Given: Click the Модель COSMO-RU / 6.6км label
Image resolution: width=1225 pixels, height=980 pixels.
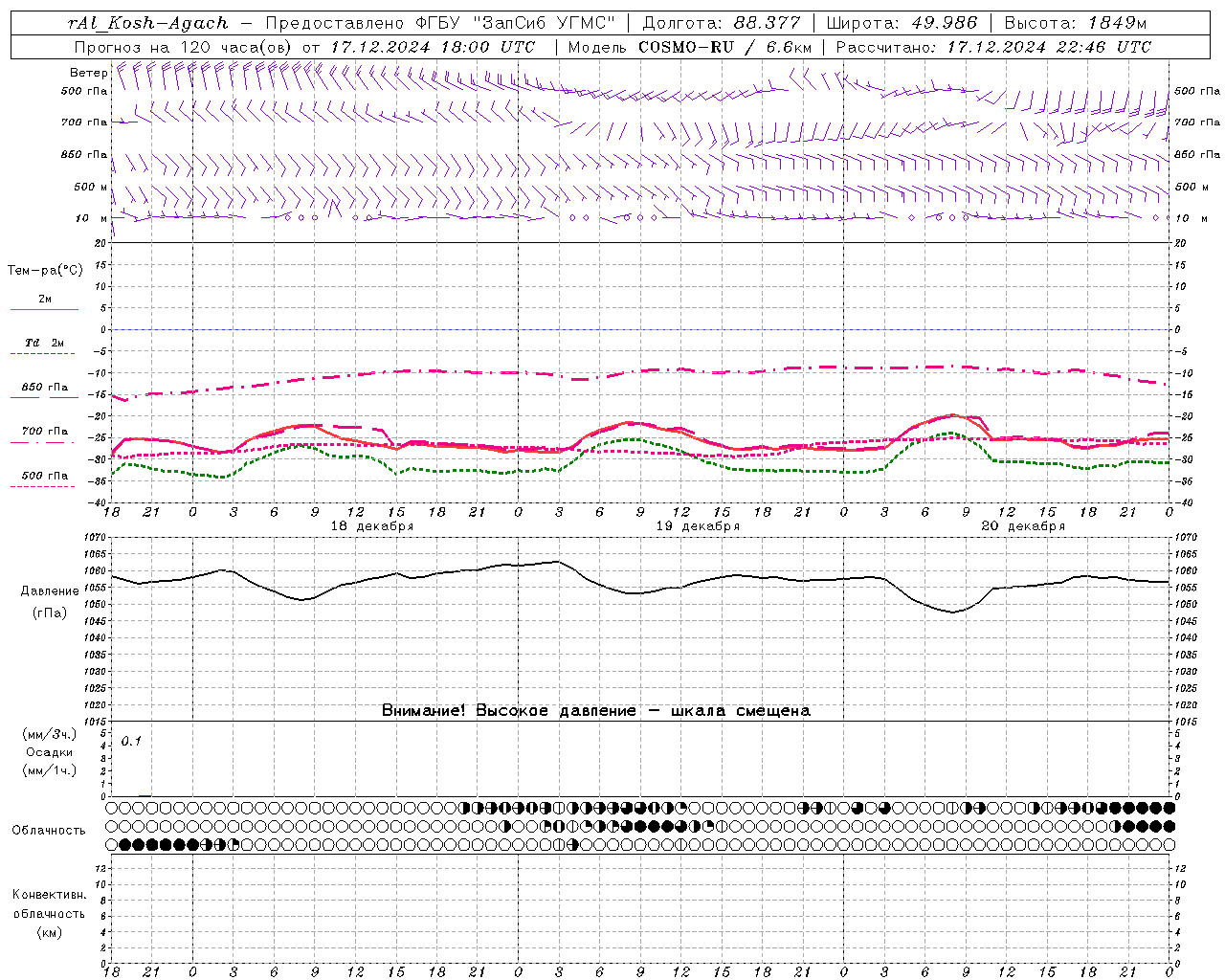Looking at the screenshot, I should pos(689,47).
